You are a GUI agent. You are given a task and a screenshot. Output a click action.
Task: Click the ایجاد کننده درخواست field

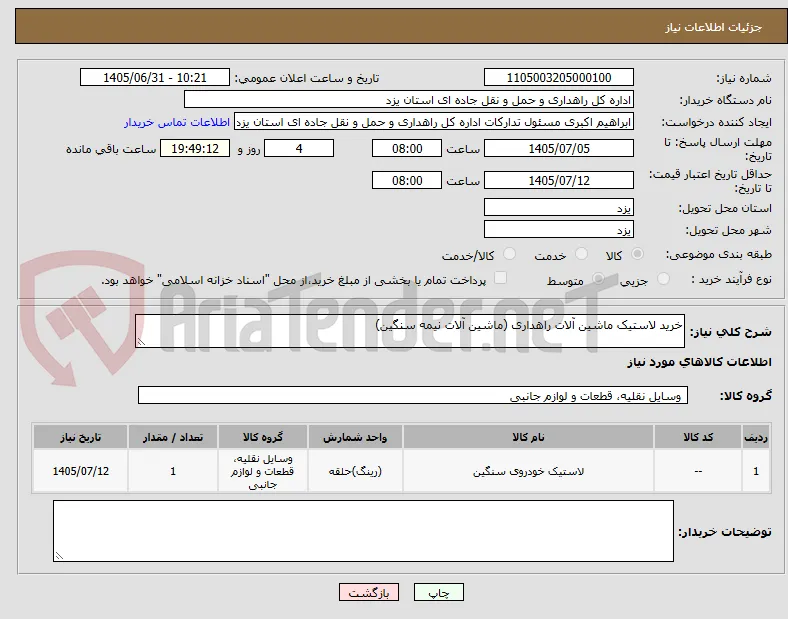434,122
